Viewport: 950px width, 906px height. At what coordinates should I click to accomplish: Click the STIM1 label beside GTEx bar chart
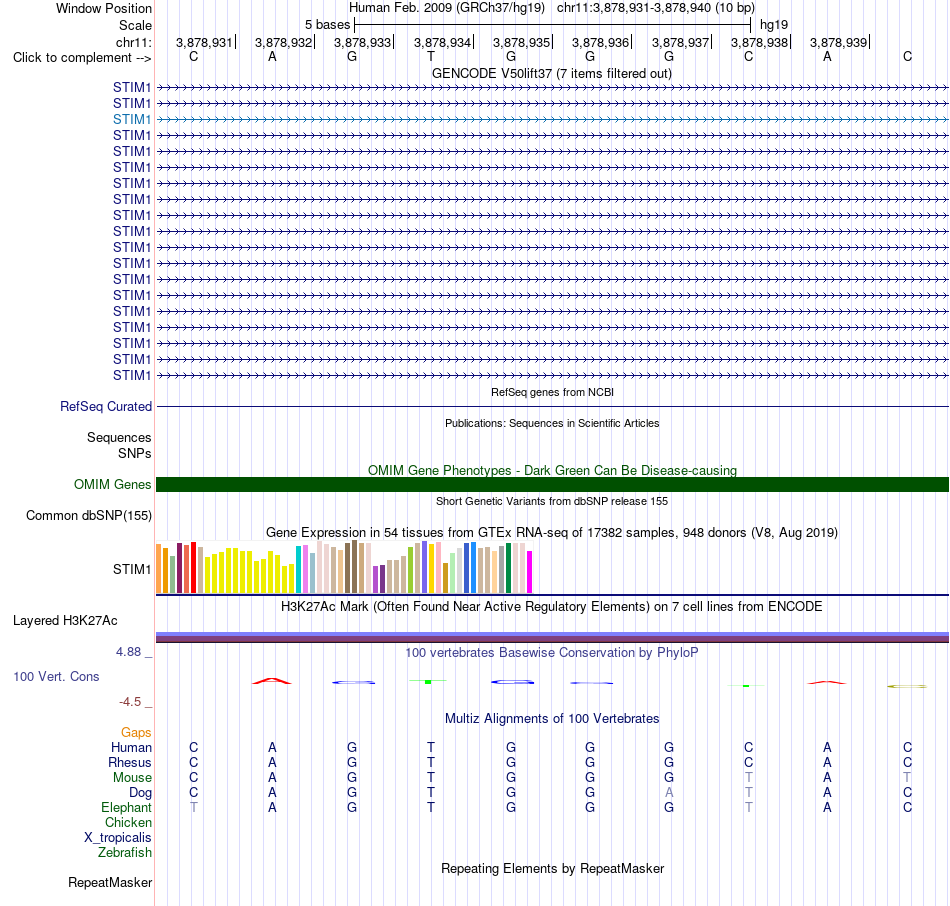point(131,569)
